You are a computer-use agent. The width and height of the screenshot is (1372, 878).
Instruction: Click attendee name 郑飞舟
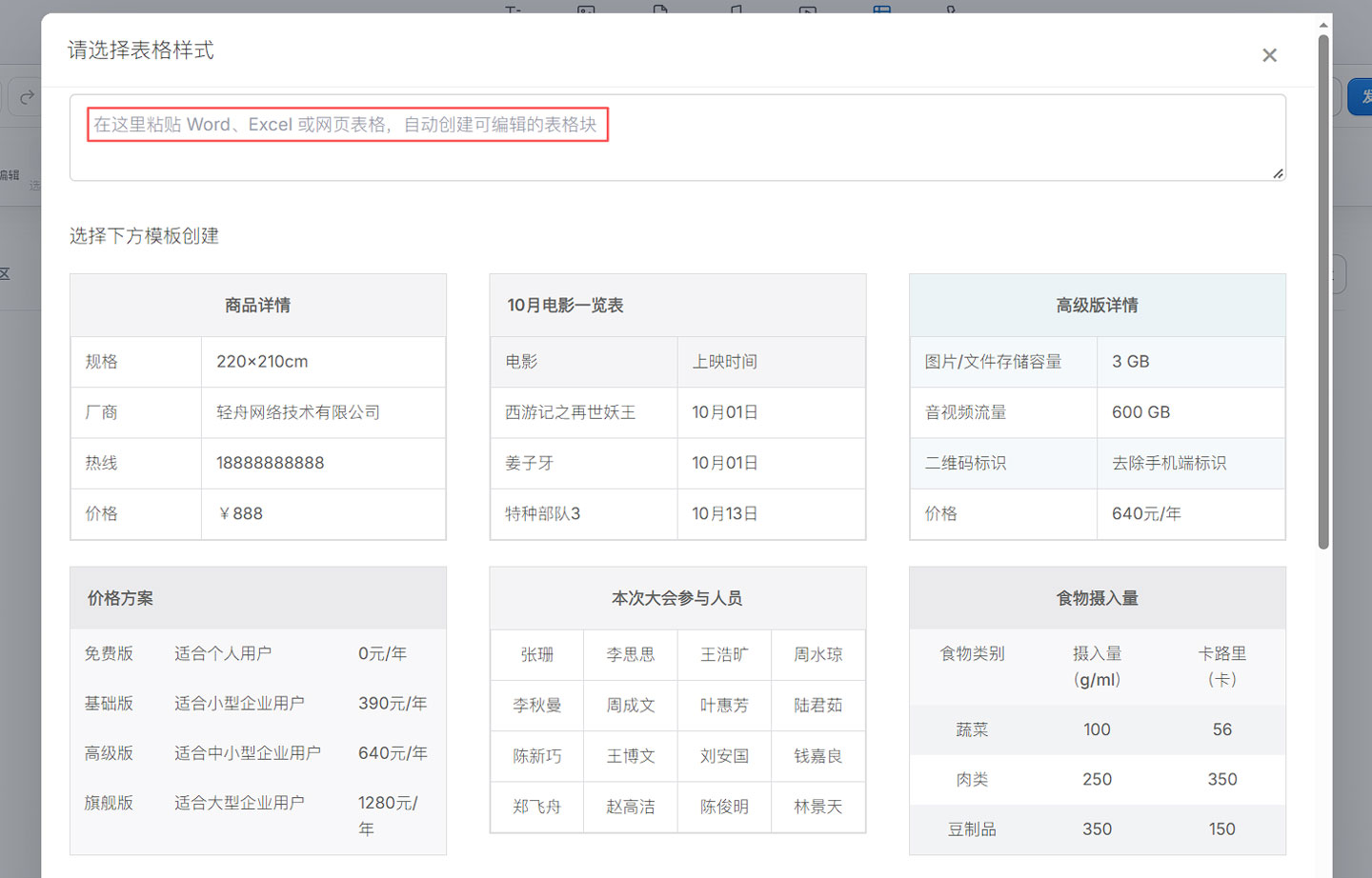point(536,807)
